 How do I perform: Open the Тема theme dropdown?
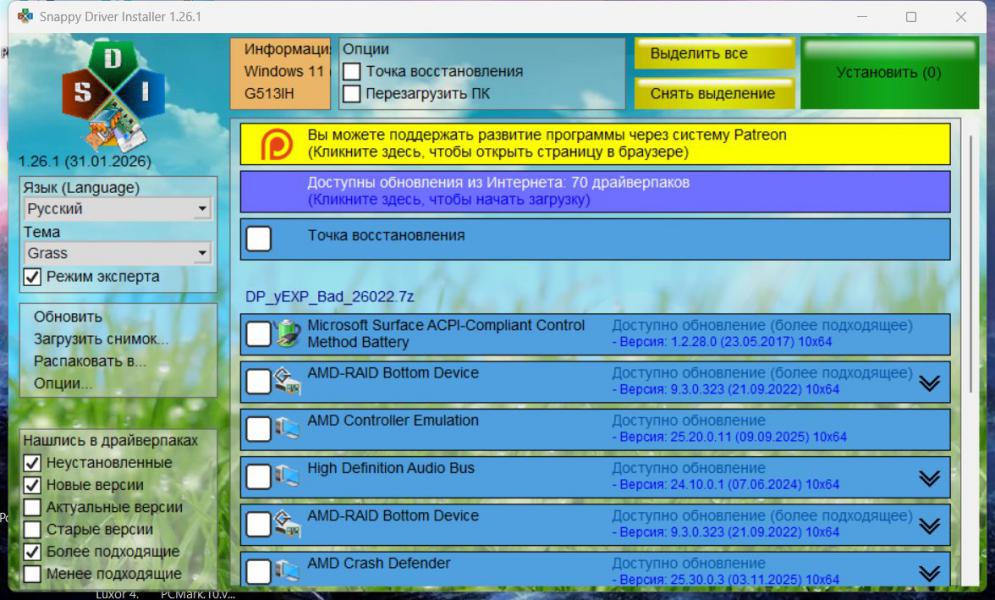point(118,253)
